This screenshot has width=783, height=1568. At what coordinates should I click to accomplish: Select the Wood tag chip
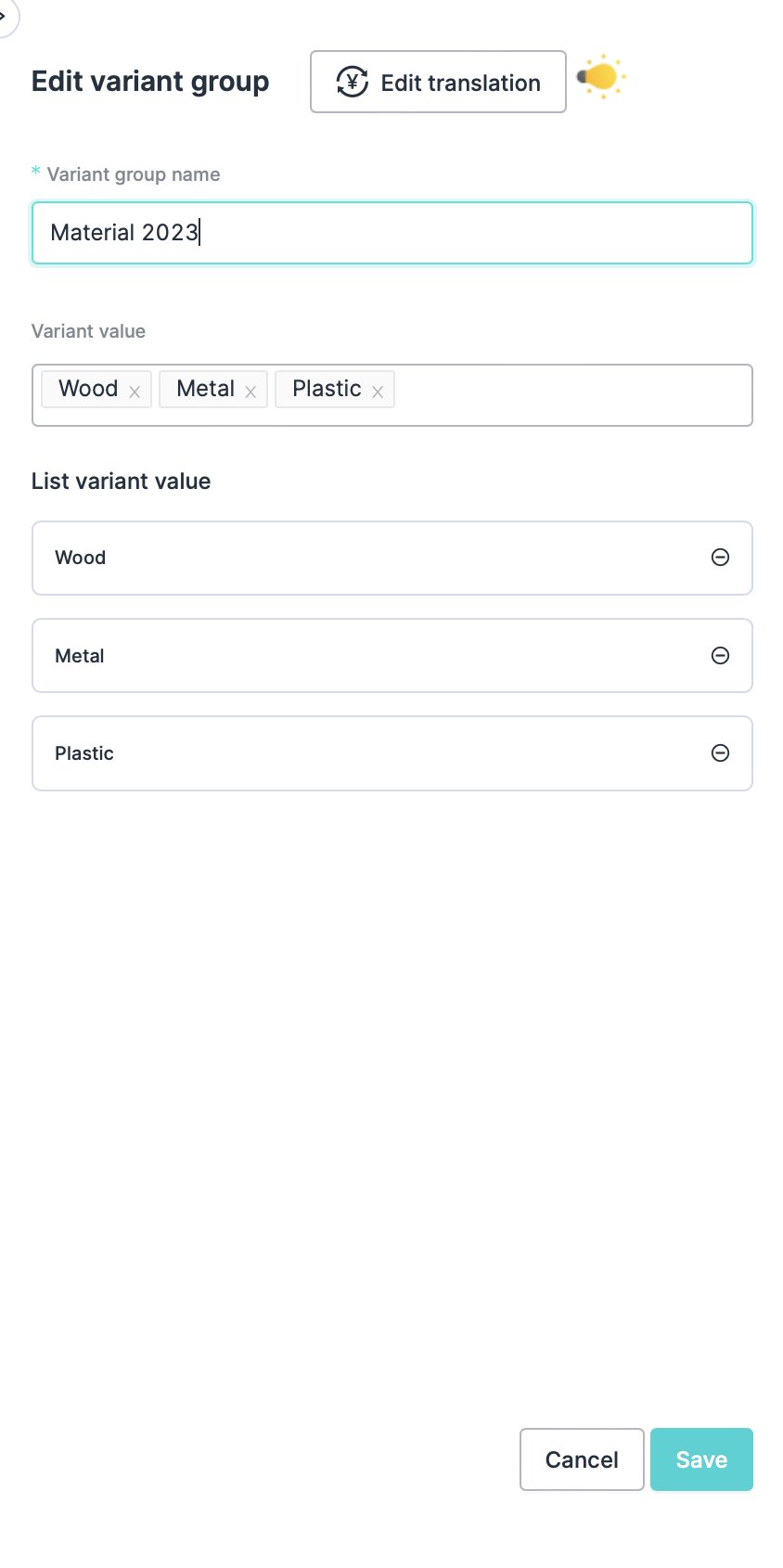coord(88,389)
